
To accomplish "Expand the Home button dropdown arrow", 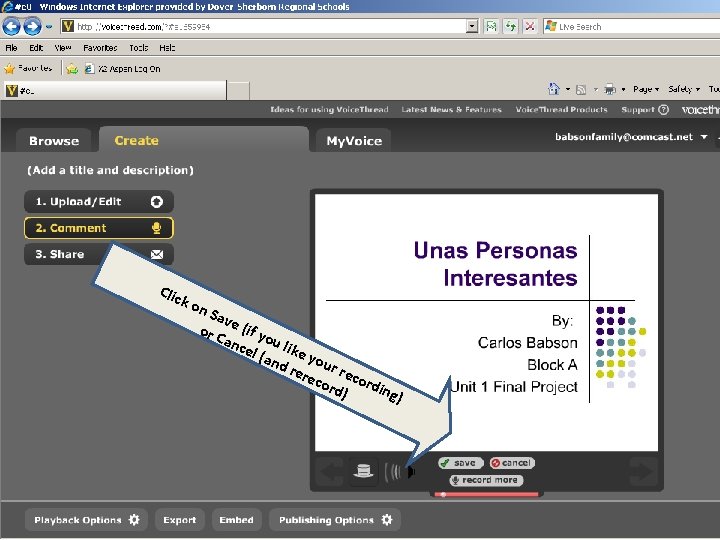I will click(568, 90).
